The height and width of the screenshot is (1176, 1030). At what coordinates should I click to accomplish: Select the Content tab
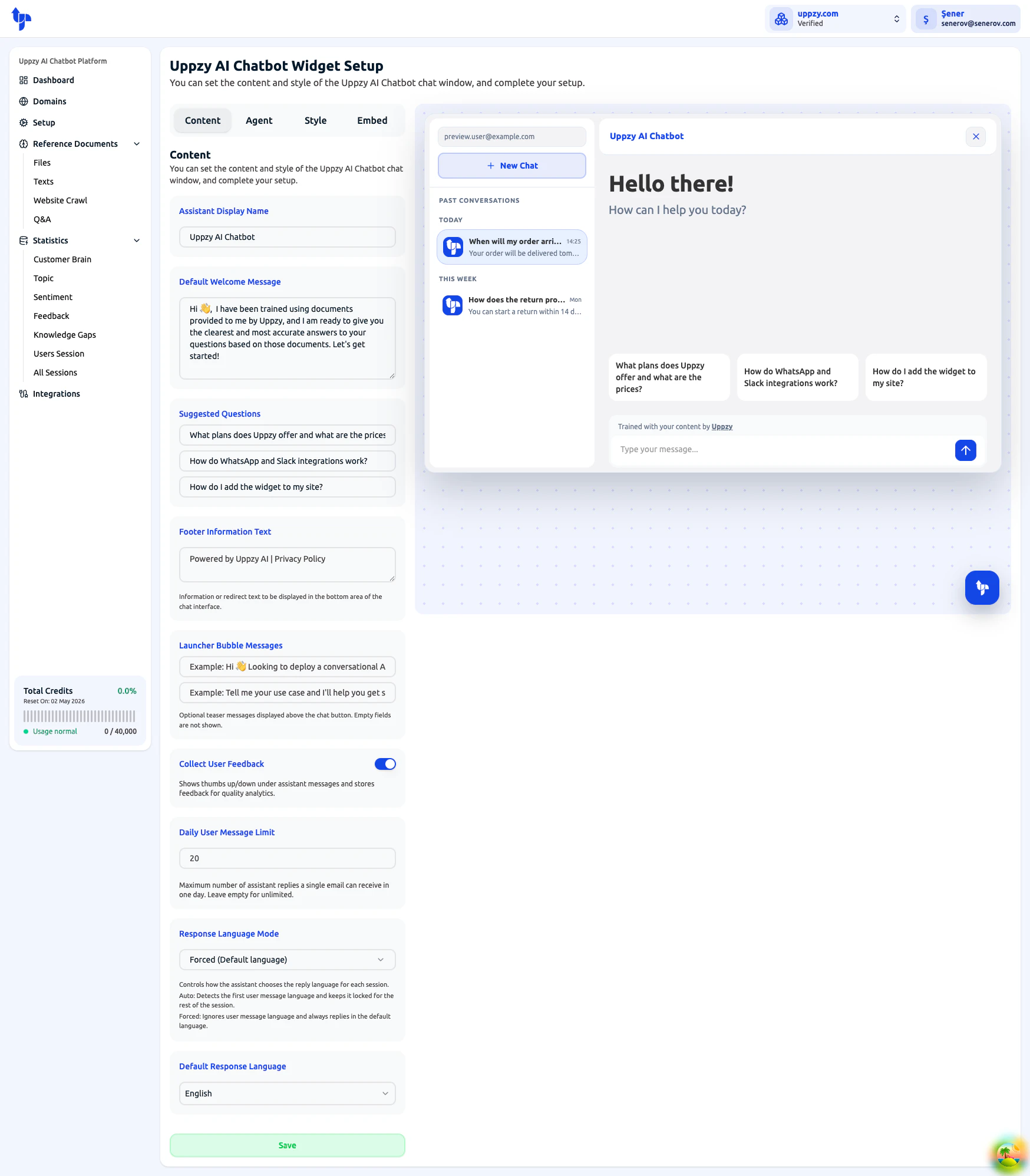click(x=203, y=120)
